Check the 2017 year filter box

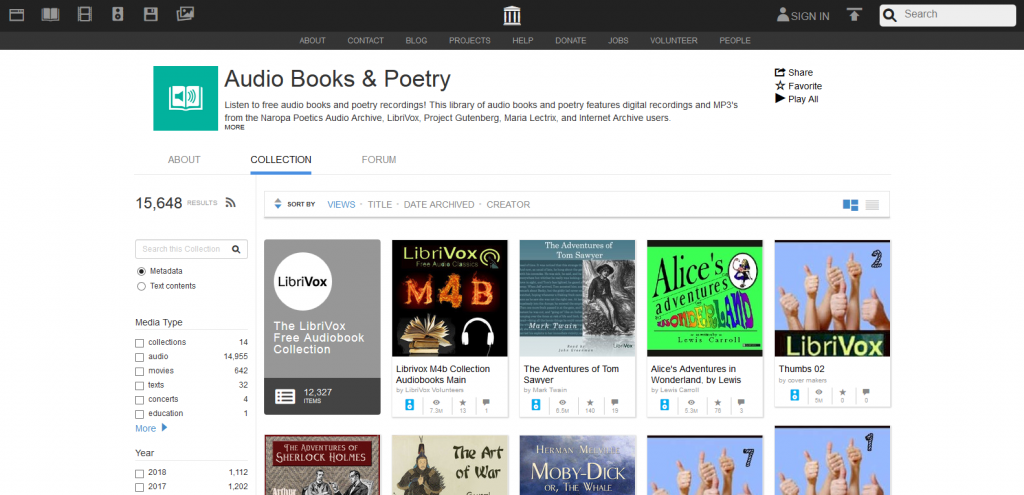click(139, 487)
